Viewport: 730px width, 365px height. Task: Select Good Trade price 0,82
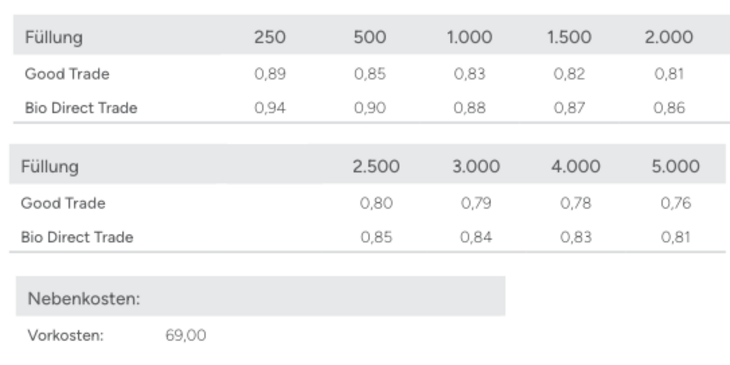[x=569, y=74]
